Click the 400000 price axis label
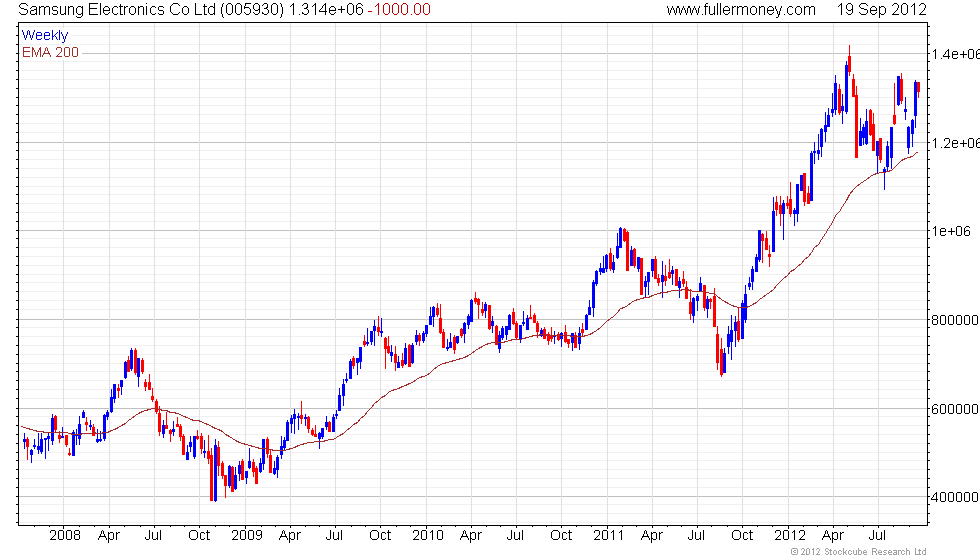 tap(954, 498)
